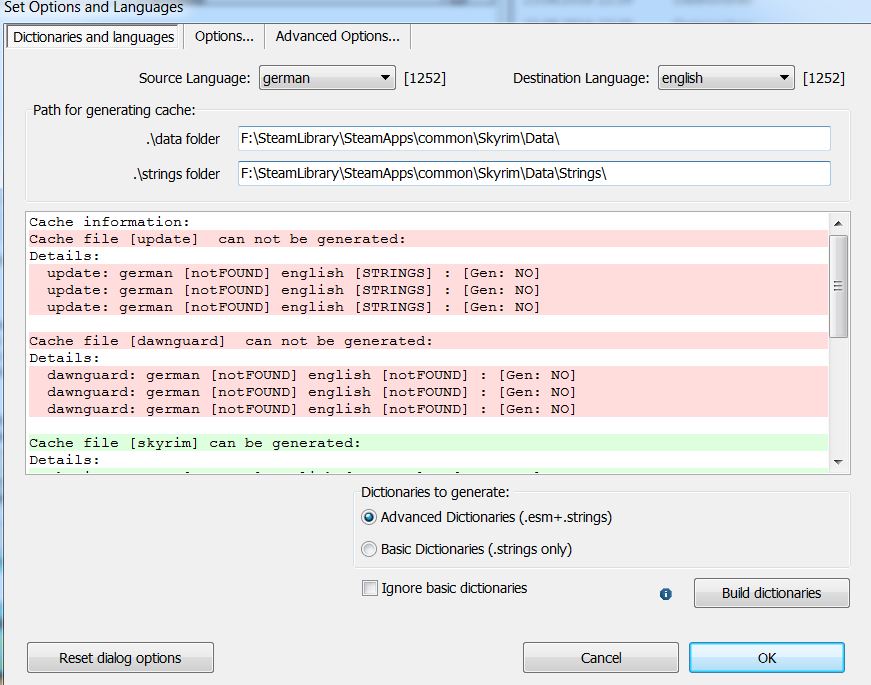The image size is (871, 685).
Task: Select Basic Dictionaries (.strings only) option
Action: 370,549
